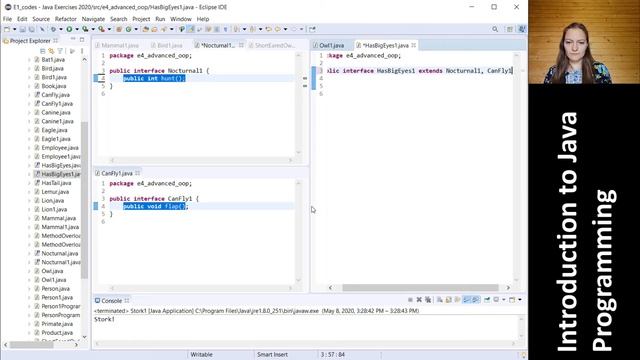Click 'public int hunt();' line in Nocturnal1
Screen dimensions: 640x360
tap(154, 78)
